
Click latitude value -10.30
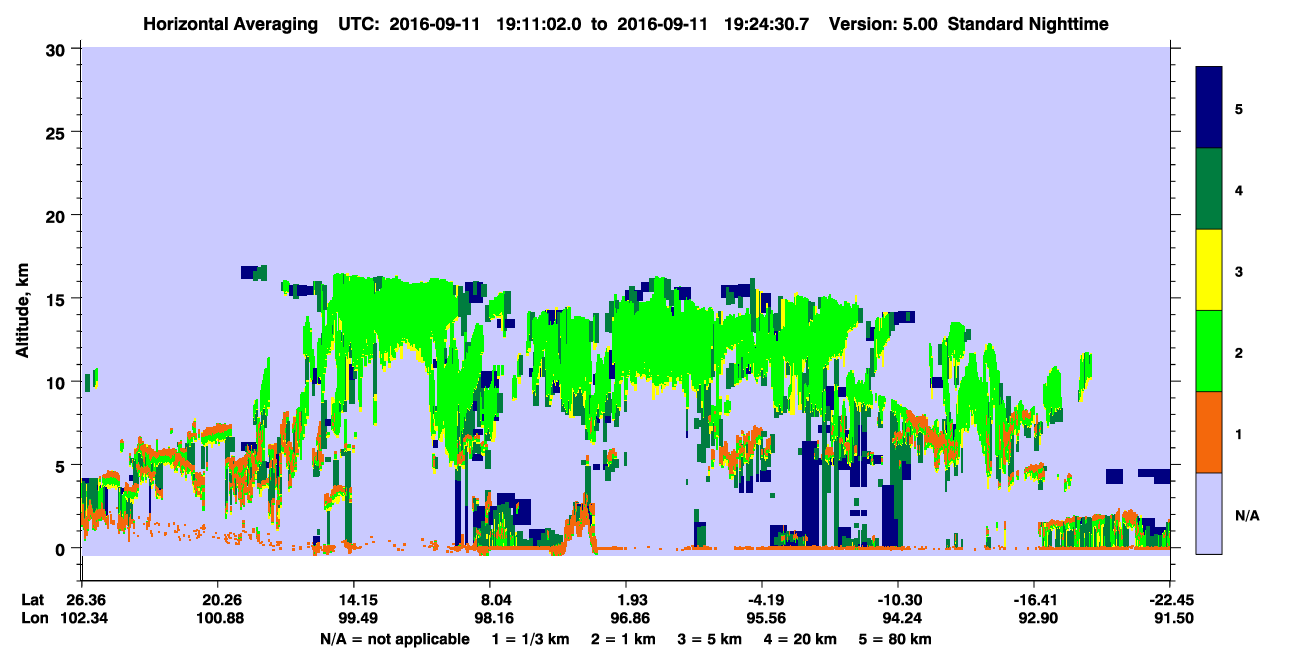(898, 600)
